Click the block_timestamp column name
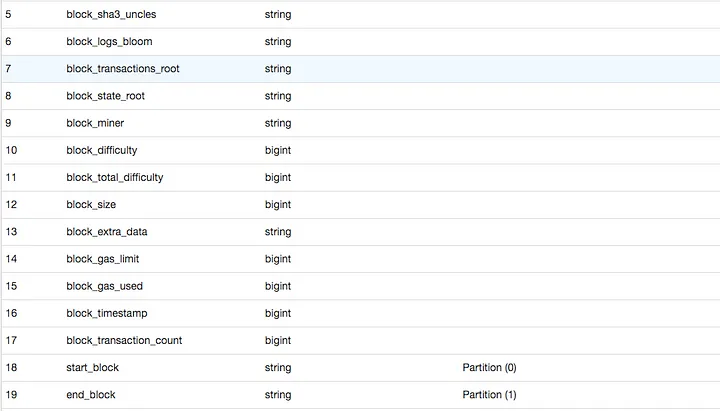The width and height of the screenshot is (720, 411). pos(107,314)
